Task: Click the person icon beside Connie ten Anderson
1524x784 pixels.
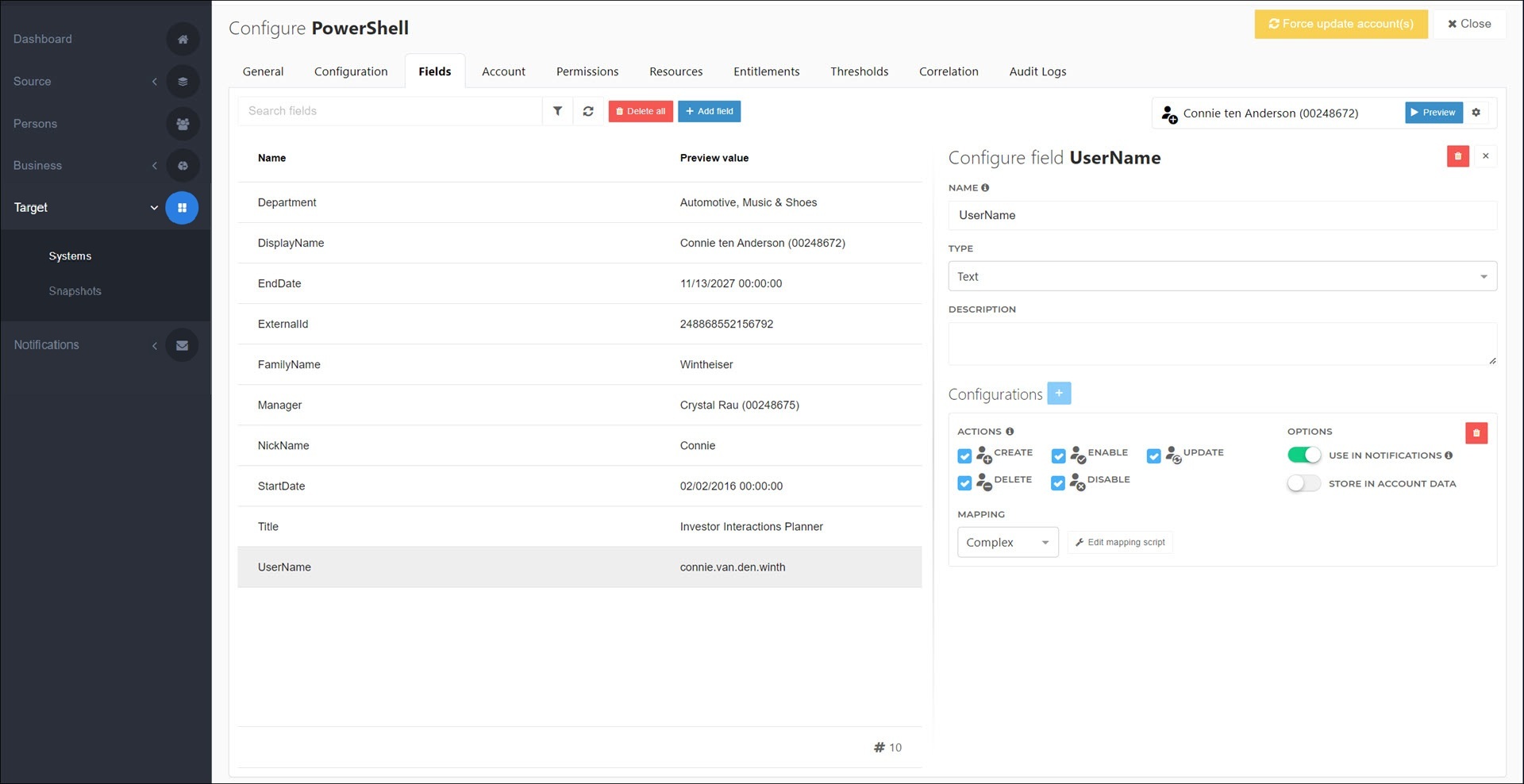Action: pos(1169,114)
